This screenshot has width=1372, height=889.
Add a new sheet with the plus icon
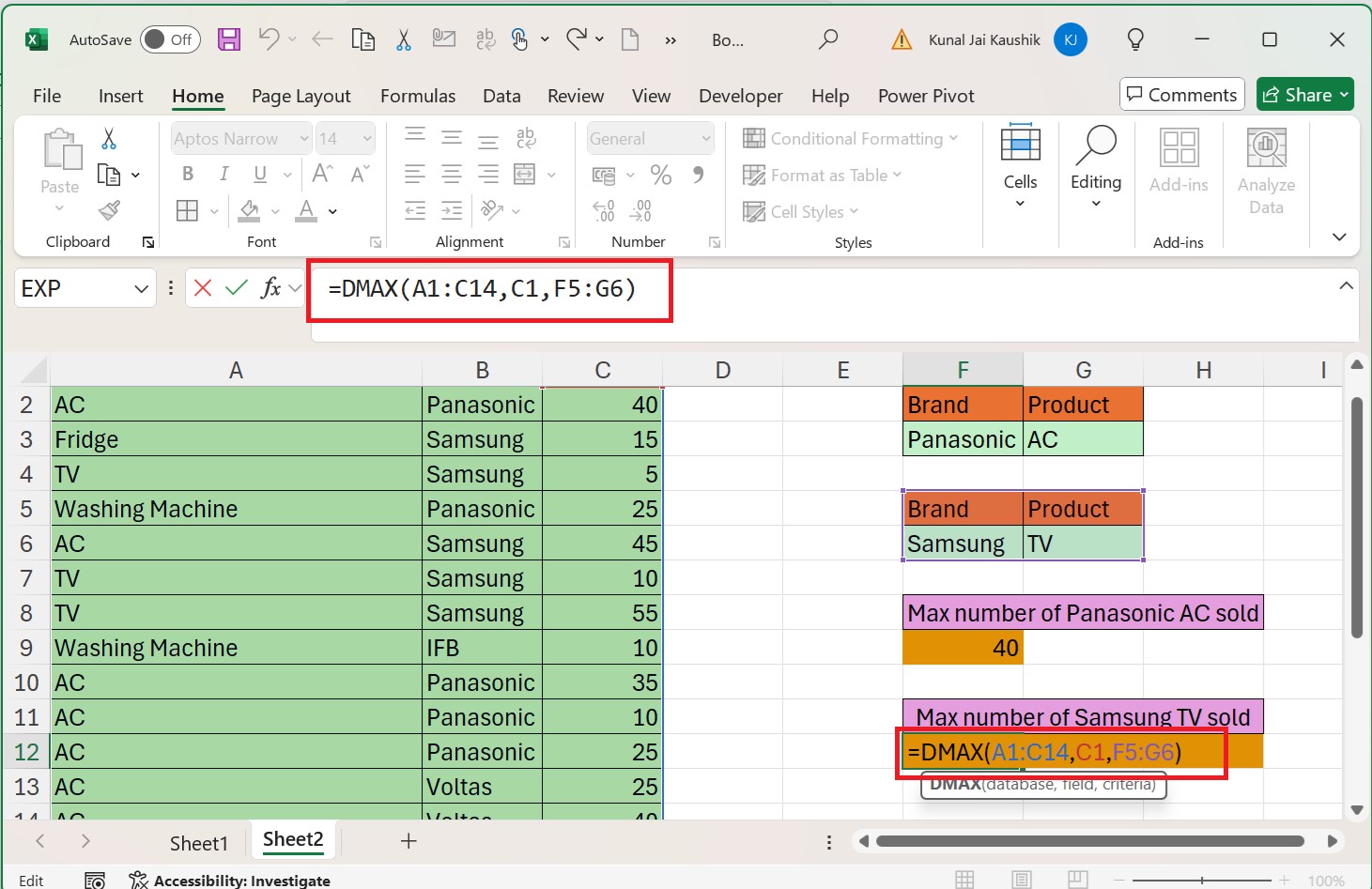(x=409, y=841)
